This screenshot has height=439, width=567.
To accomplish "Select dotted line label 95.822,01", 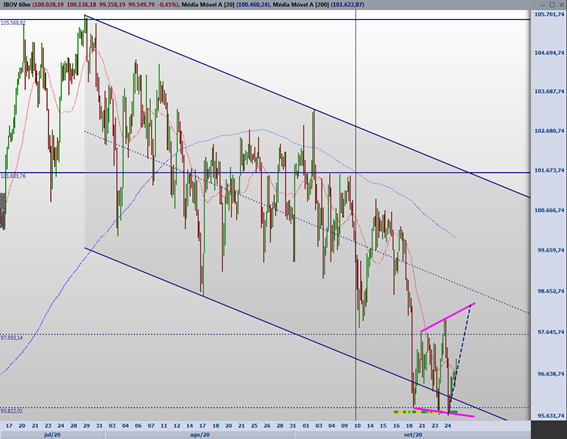I will pyautogui.click(x=12, y=411).
